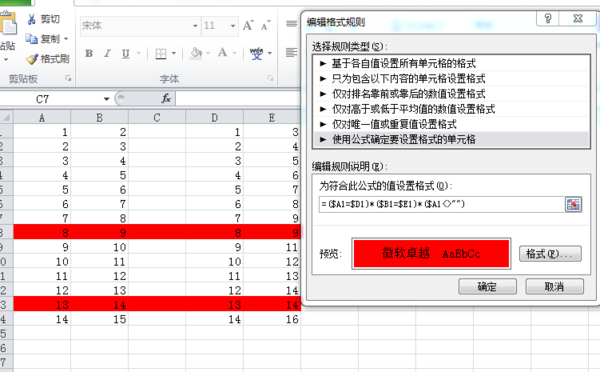Screen dimensions: 600x372
Task: Open the 格式(F)... format button
Action: click(550, 253)
